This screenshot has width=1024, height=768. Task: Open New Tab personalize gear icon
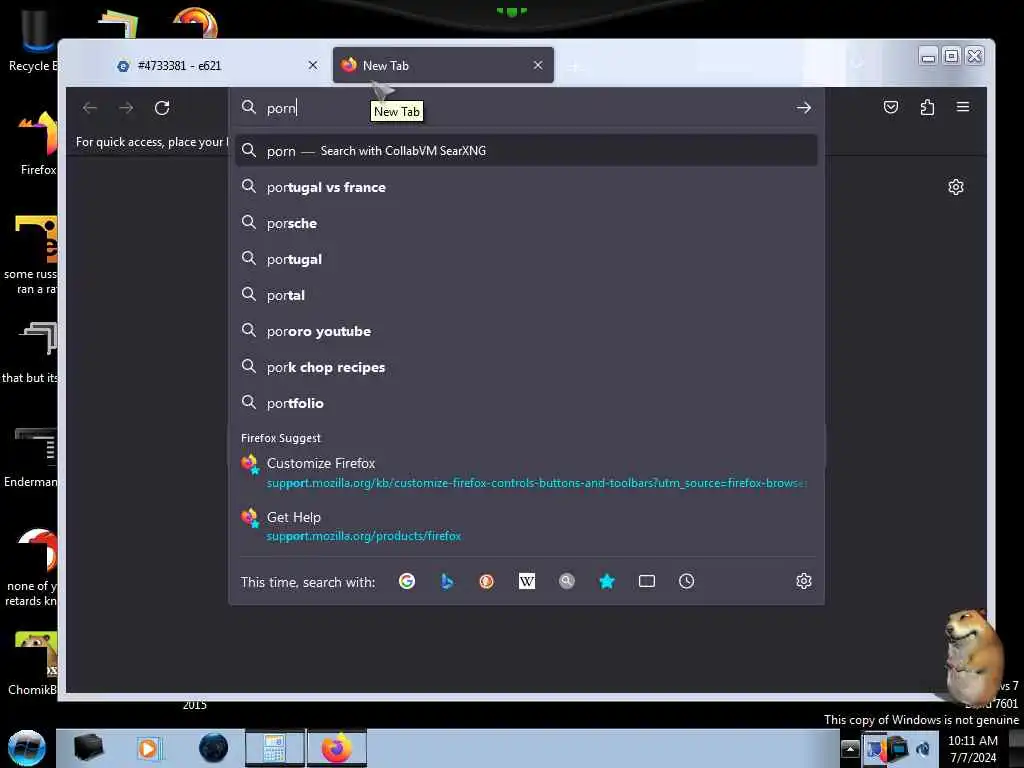click(x=955, y=187)
